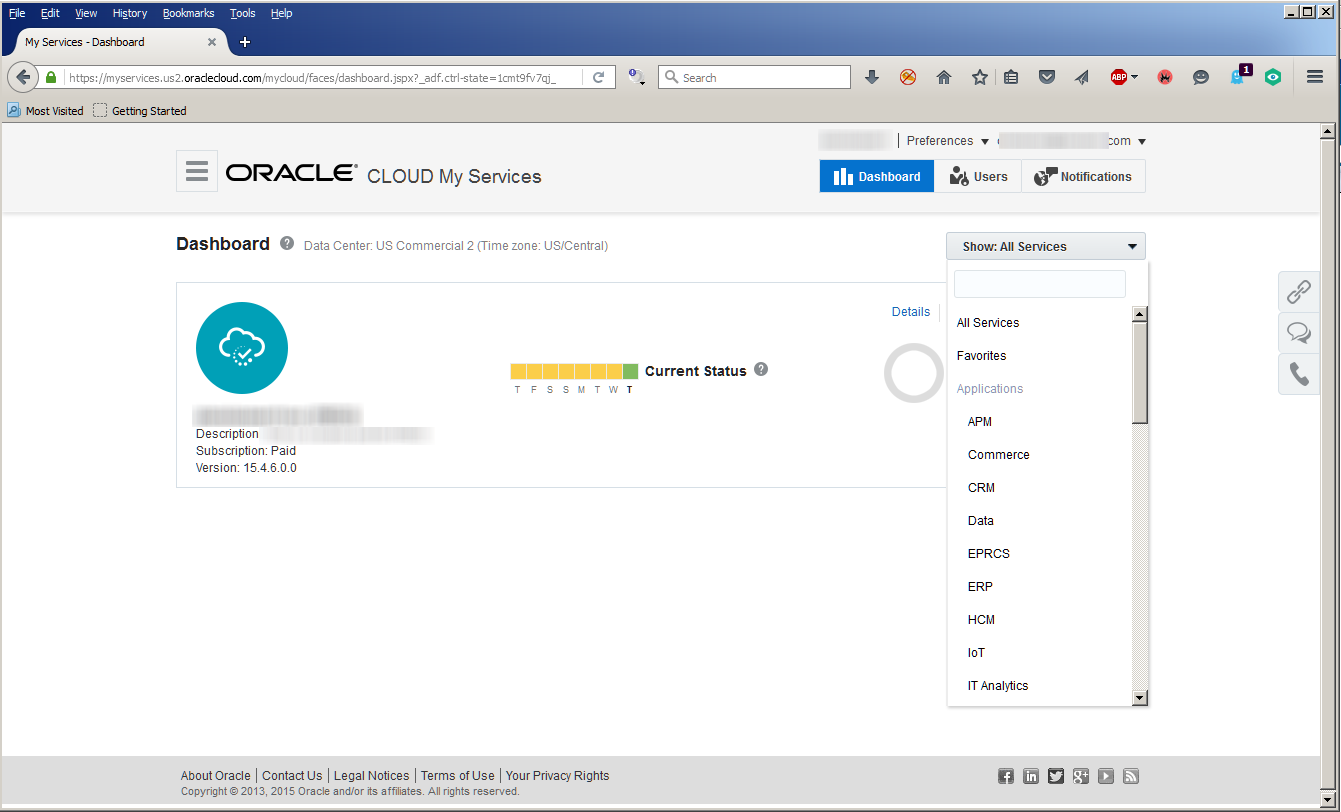
Task: Bookmark this page with the star icon
Action: (980, 77)
